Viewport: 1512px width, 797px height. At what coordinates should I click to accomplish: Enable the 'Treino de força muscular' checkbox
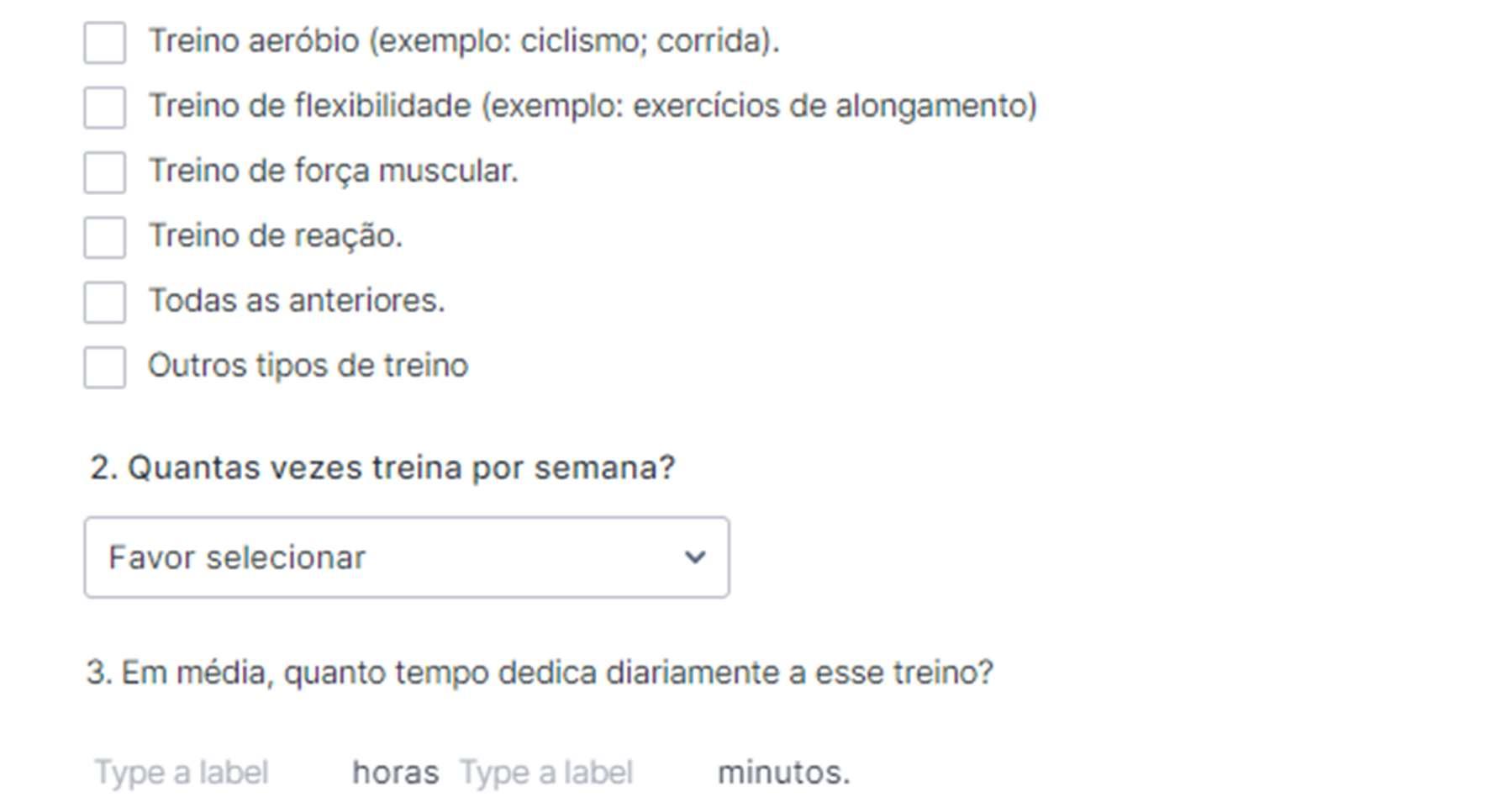tap(105, 172)
